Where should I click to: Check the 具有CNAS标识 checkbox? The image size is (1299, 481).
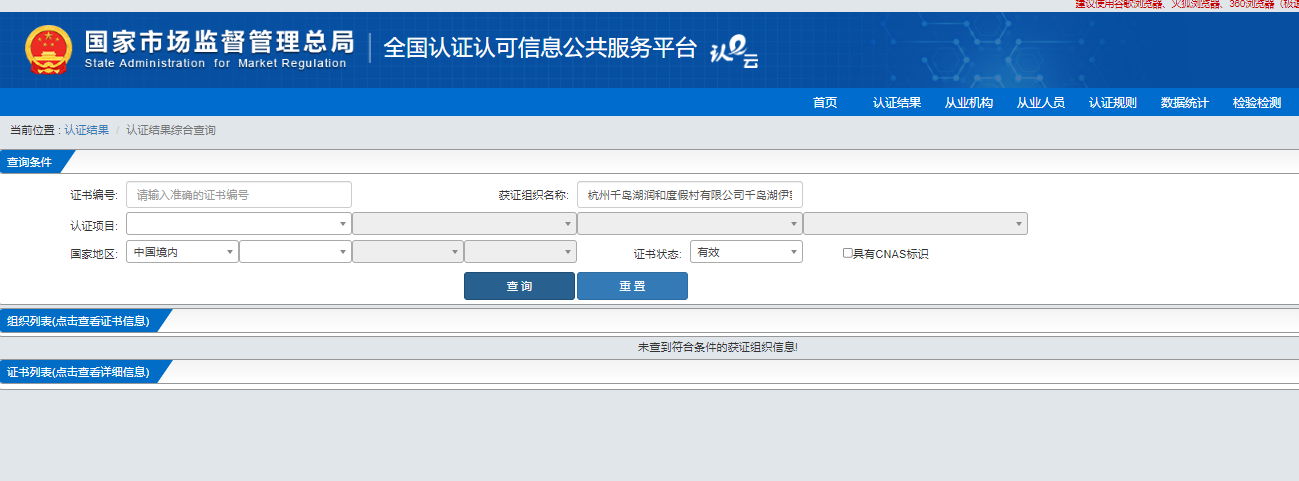tap(847, 253)
